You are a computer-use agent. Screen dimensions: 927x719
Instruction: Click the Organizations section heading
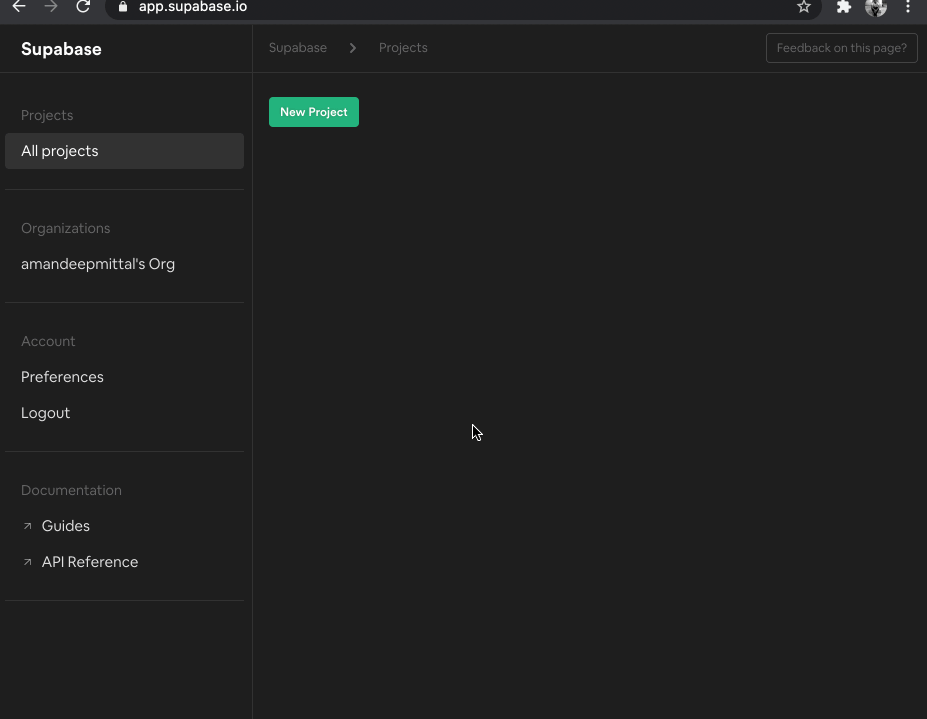pyautogui.click(x=65, y=228)
